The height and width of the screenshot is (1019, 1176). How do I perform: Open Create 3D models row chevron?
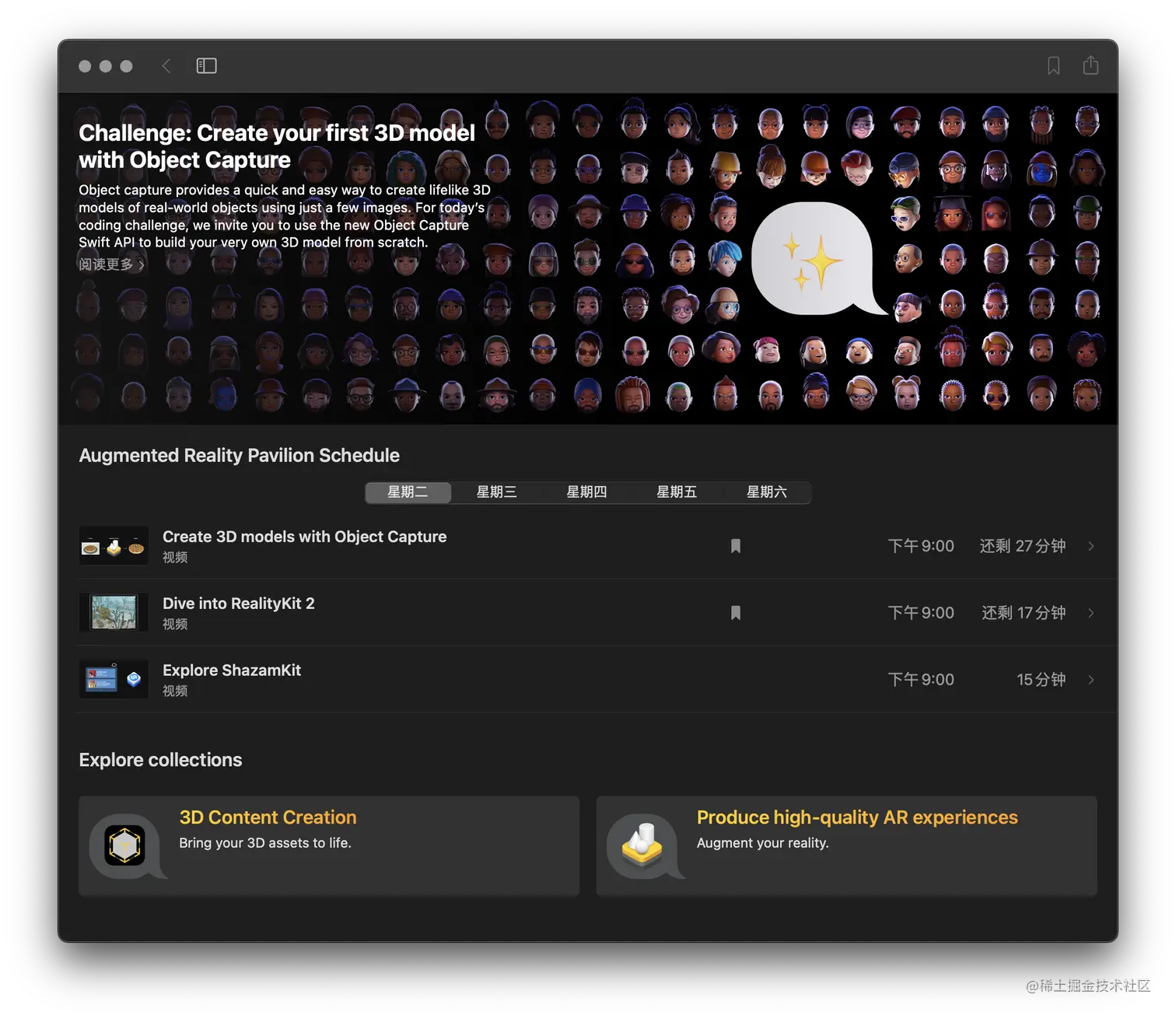pos(1091,546)
